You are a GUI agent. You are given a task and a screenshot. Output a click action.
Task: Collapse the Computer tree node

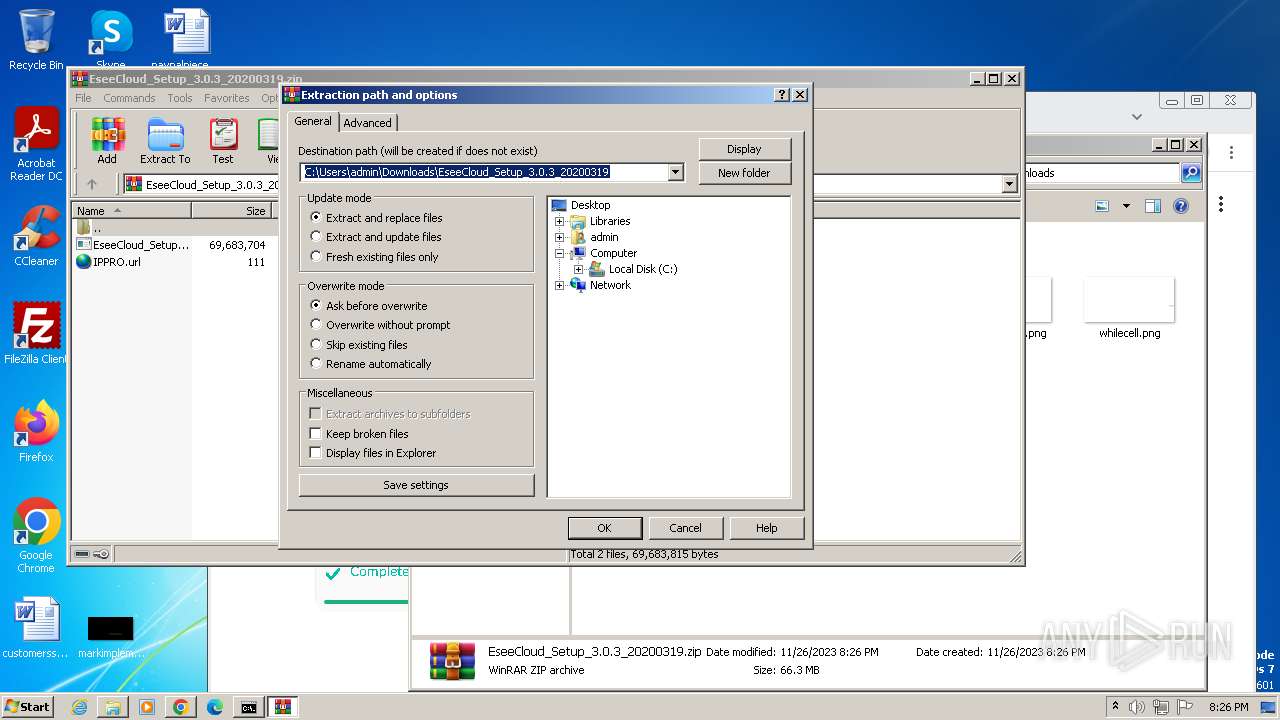pyautogui.click(x=560, y=253)
